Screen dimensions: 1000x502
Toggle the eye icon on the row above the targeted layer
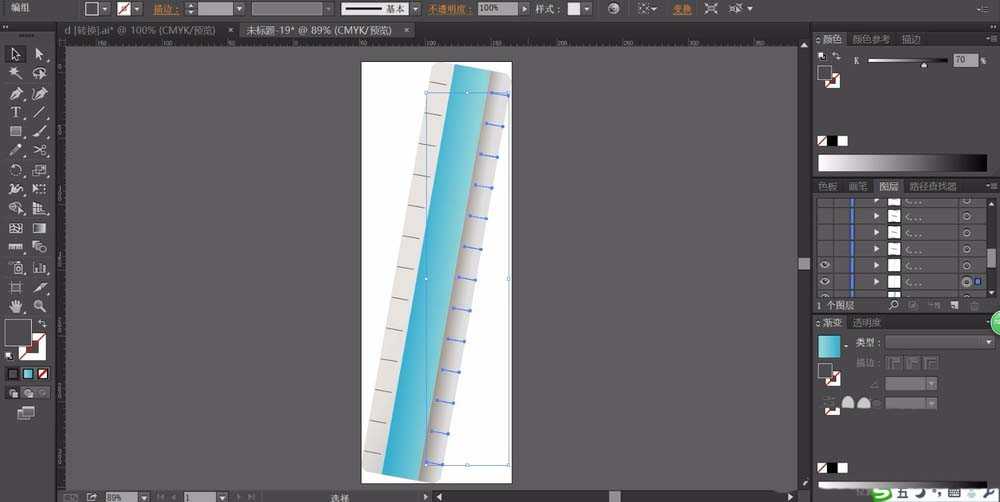coord(825,265)
